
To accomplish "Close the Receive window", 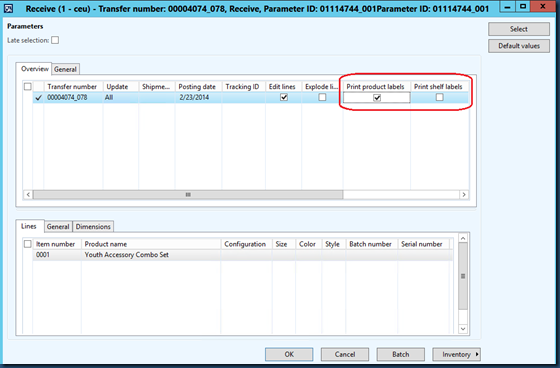I will click(543, 6).
